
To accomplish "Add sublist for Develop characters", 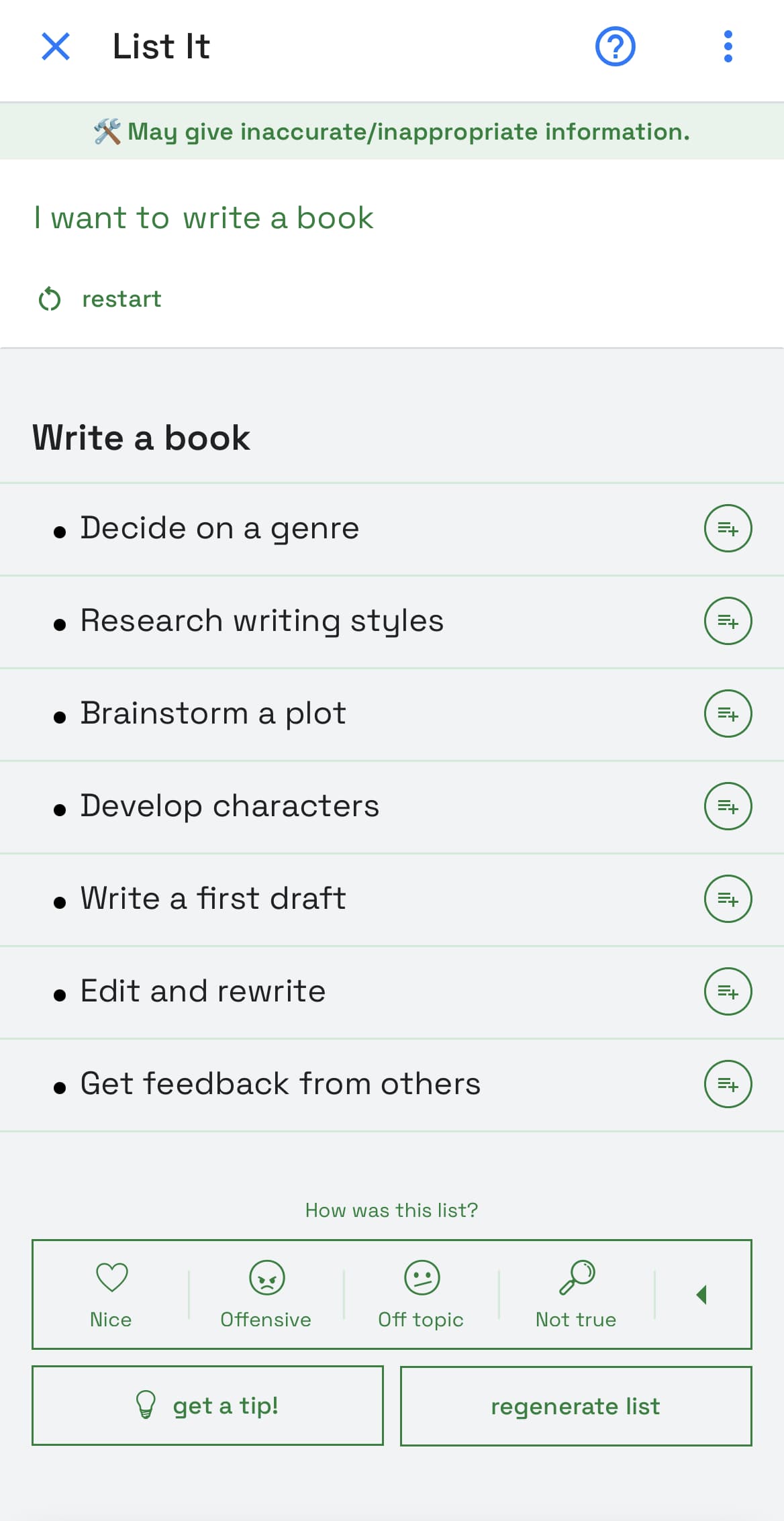I will coord(728,807).
